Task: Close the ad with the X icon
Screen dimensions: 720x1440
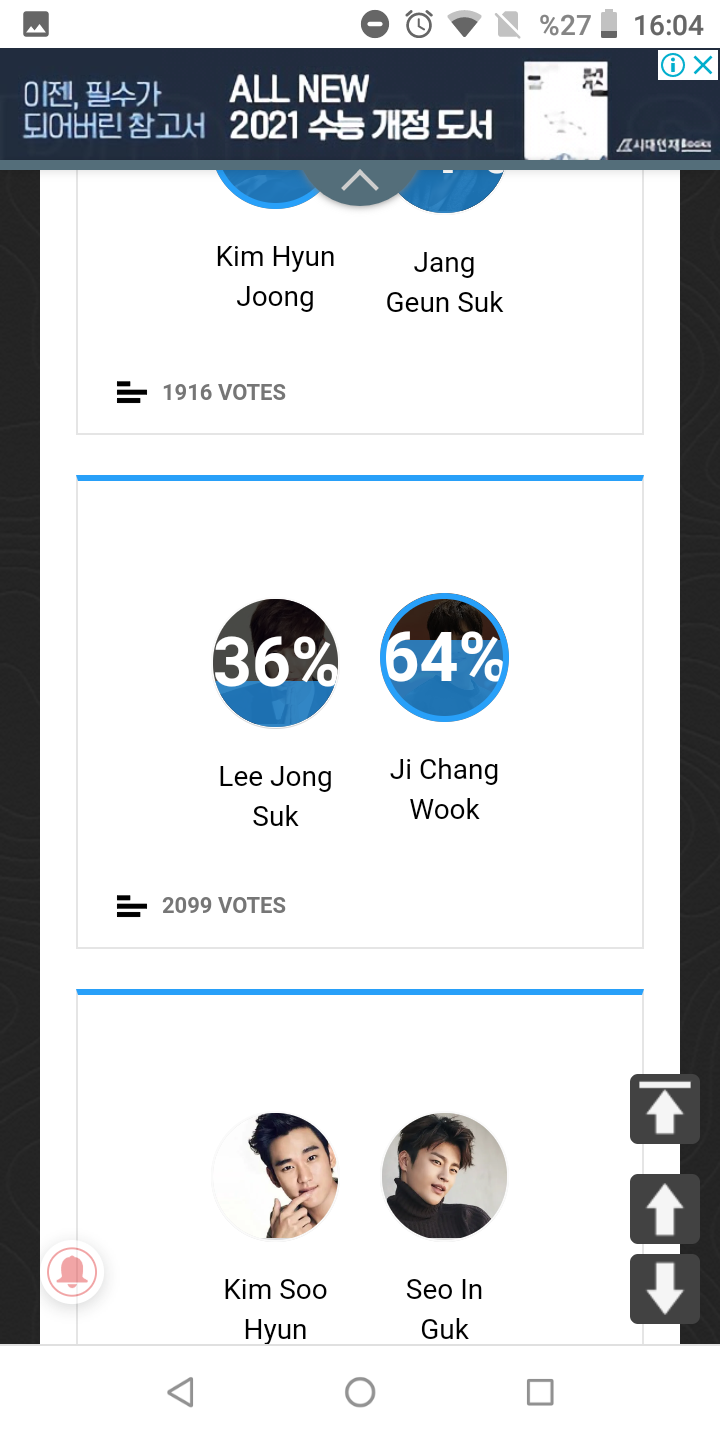Action: click(x=704, y=66)
